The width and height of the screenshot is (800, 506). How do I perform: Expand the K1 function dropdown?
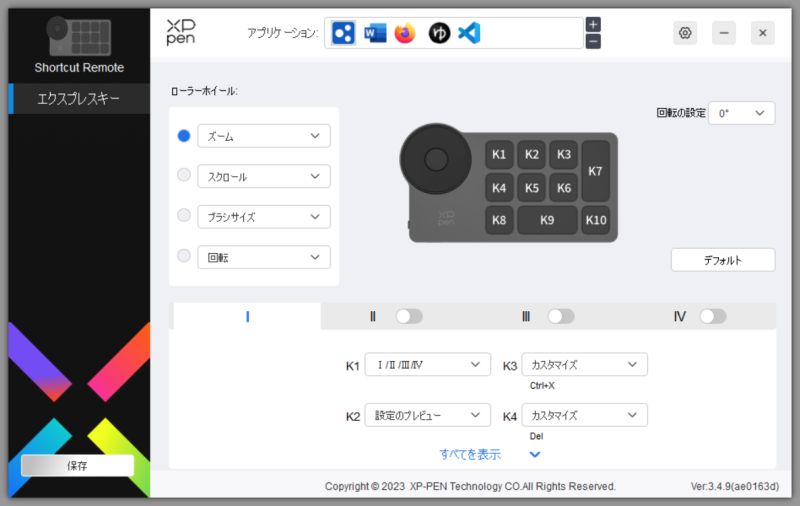(x=427, y=365)
